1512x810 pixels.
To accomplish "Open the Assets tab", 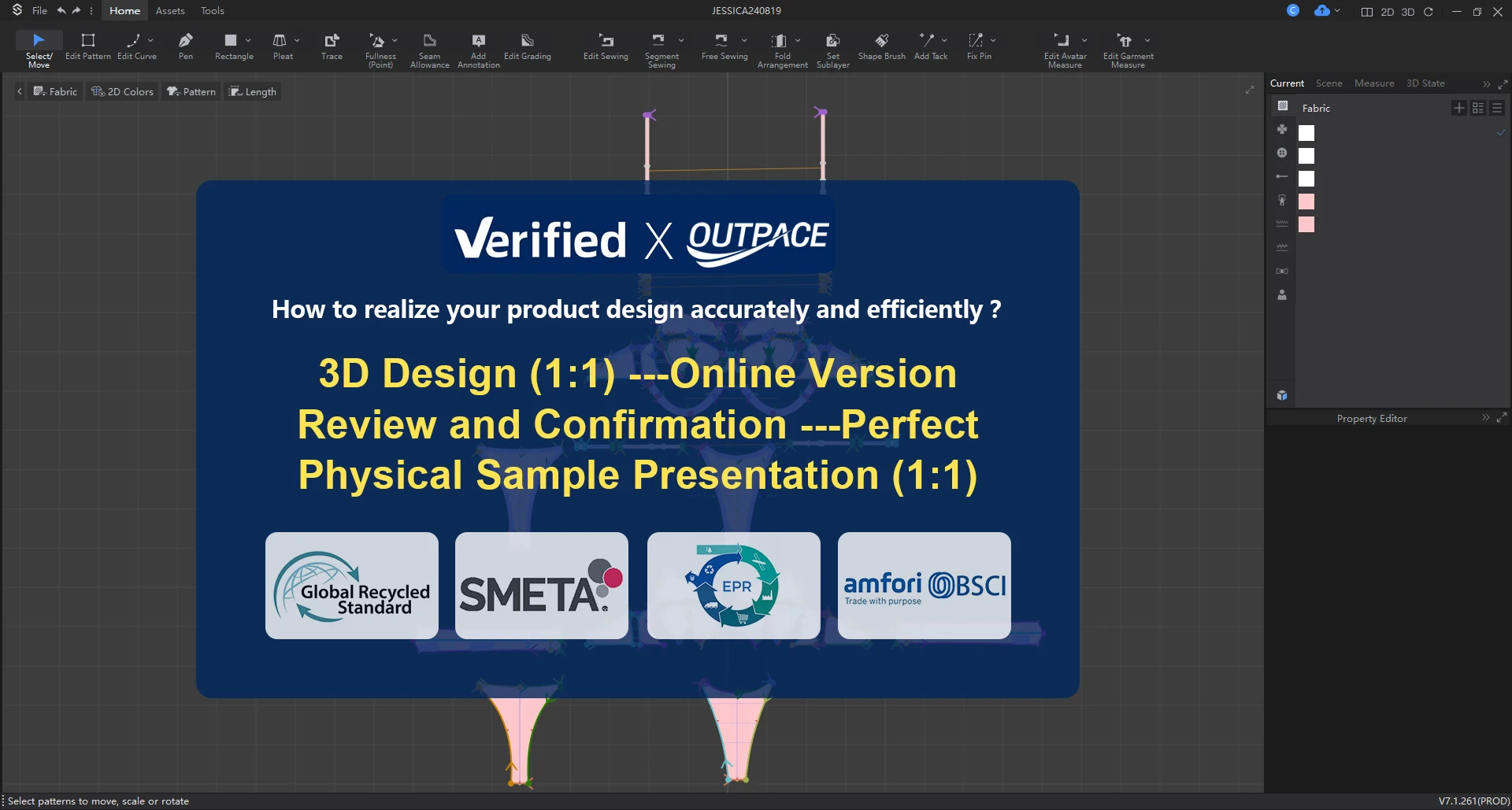I will [x=170, y=11].
